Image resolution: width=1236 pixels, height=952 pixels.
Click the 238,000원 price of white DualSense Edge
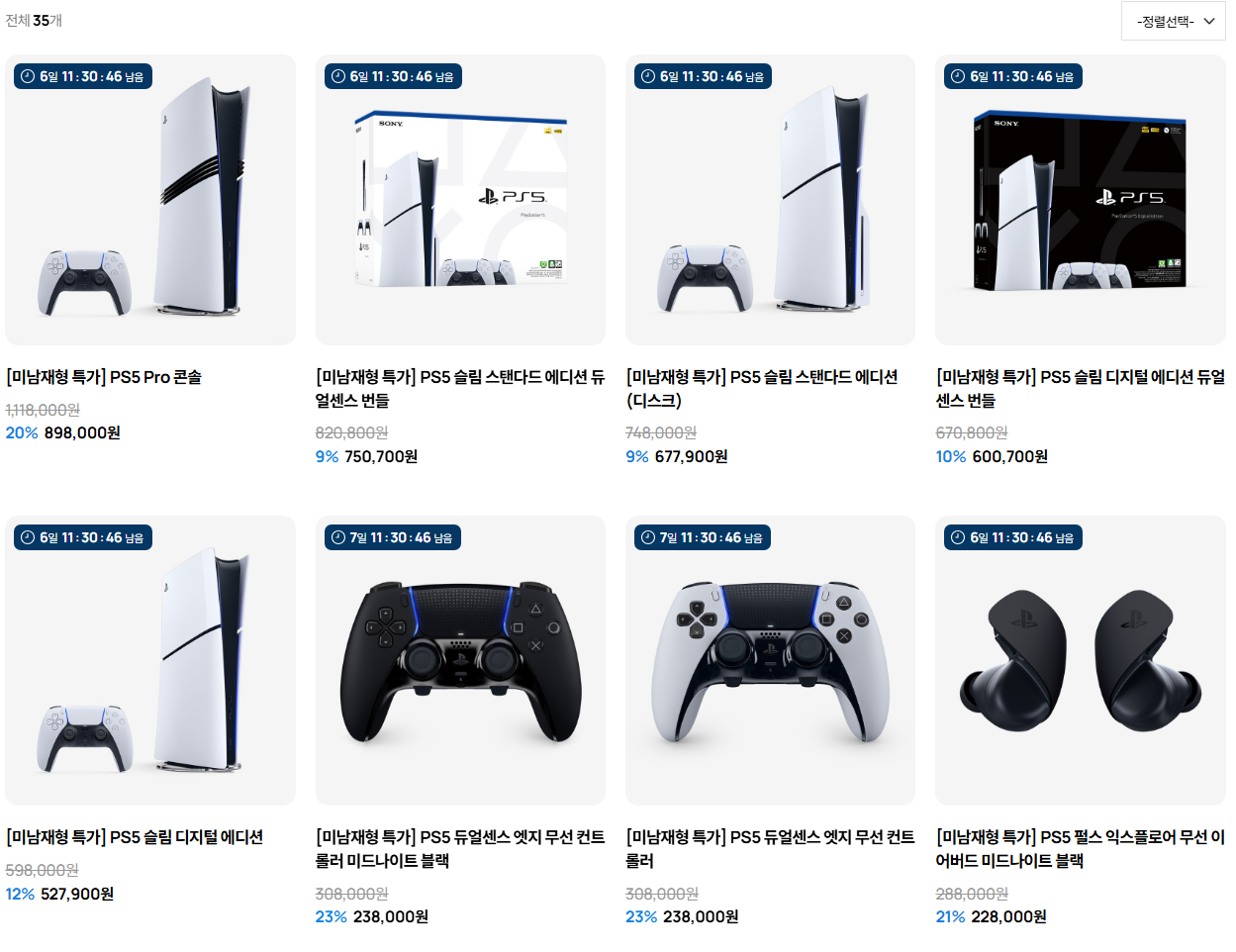[x=701, y=917]
